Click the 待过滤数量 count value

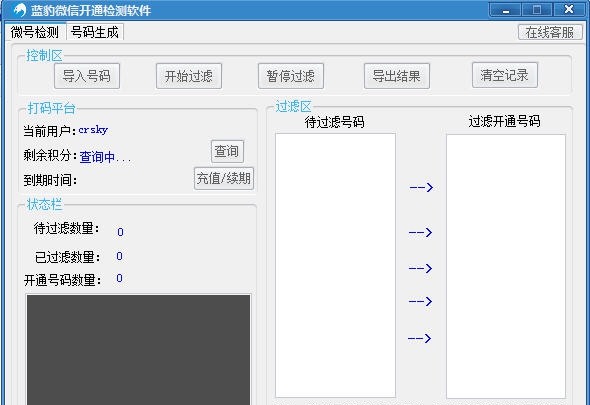point(120,232)
